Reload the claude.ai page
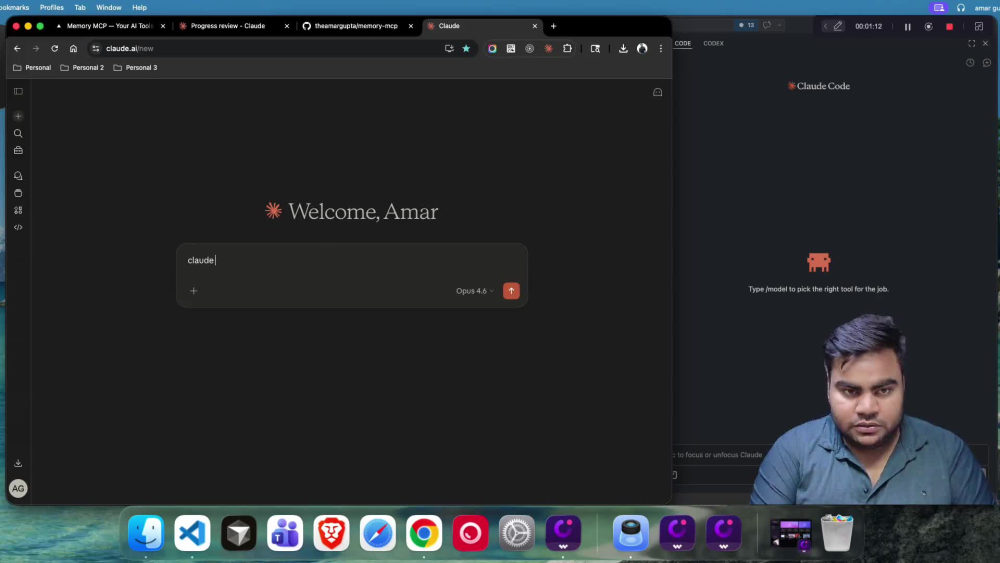 (55, 48)
